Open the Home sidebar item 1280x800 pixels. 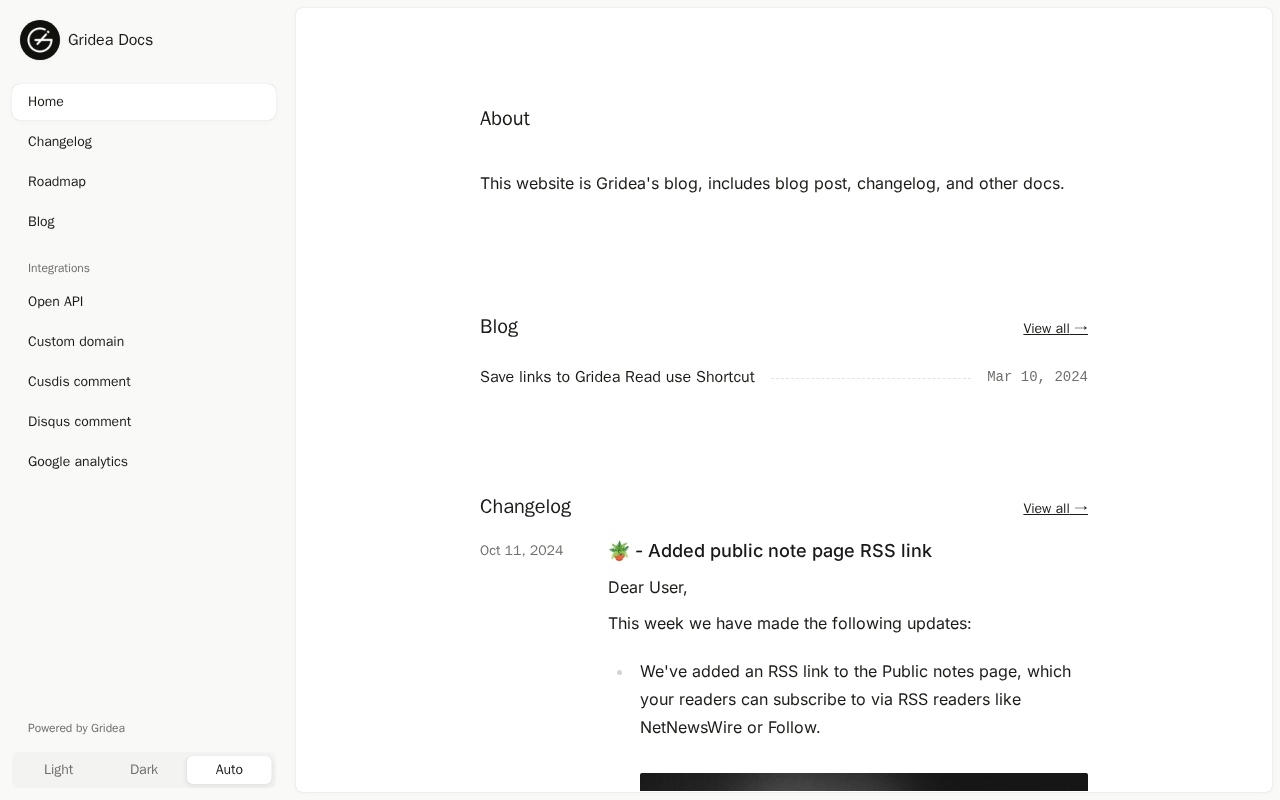[x=46, y=102]
